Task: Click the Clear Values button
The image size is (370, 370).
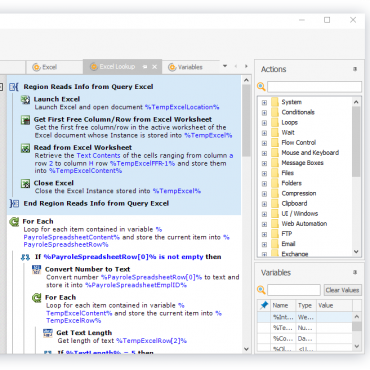Action: pos(342,290)
